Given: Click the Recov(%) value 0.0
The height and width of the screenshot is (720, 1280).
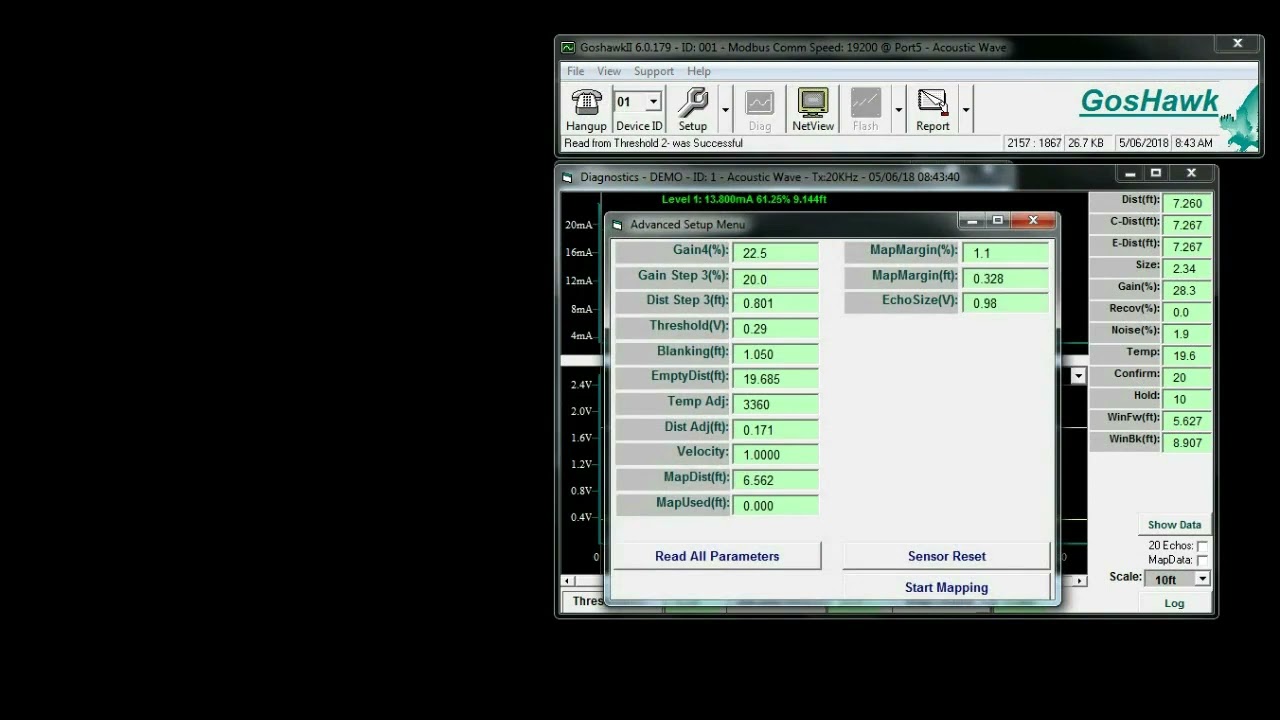Looking at the screenshot, I should point(1187,312).
